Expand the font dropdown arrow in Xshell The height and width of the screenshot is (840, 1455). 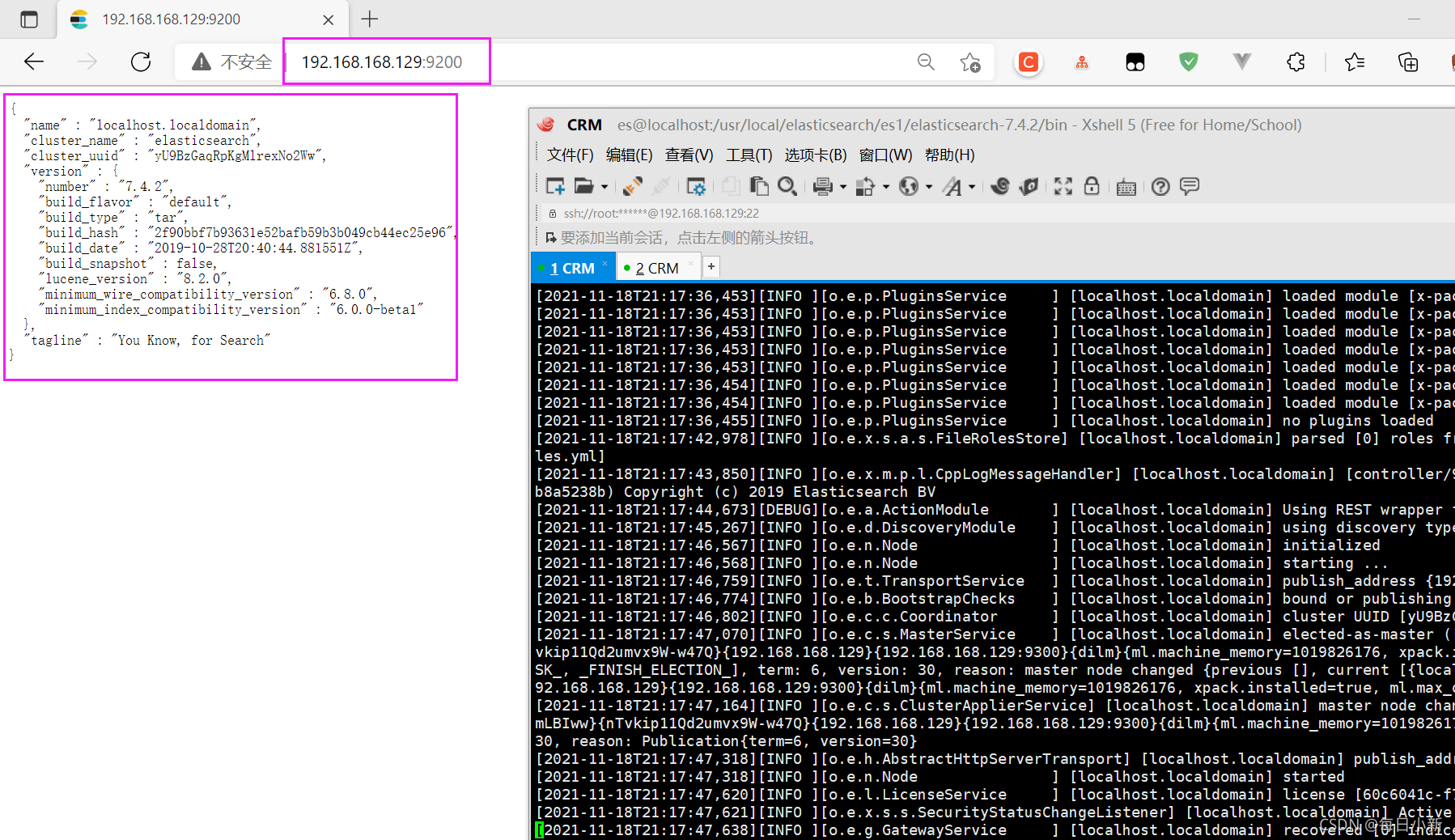972,187
